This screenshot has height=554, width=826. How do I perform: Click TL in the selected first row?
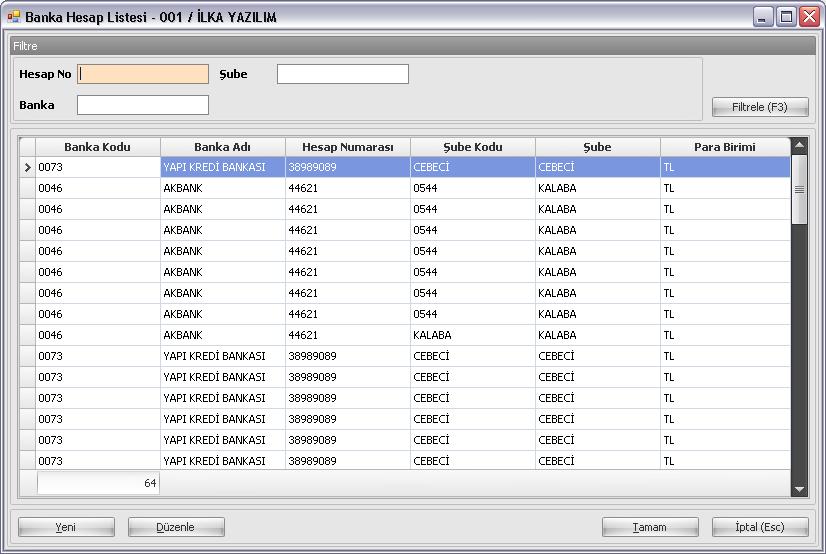coord(725,167)
